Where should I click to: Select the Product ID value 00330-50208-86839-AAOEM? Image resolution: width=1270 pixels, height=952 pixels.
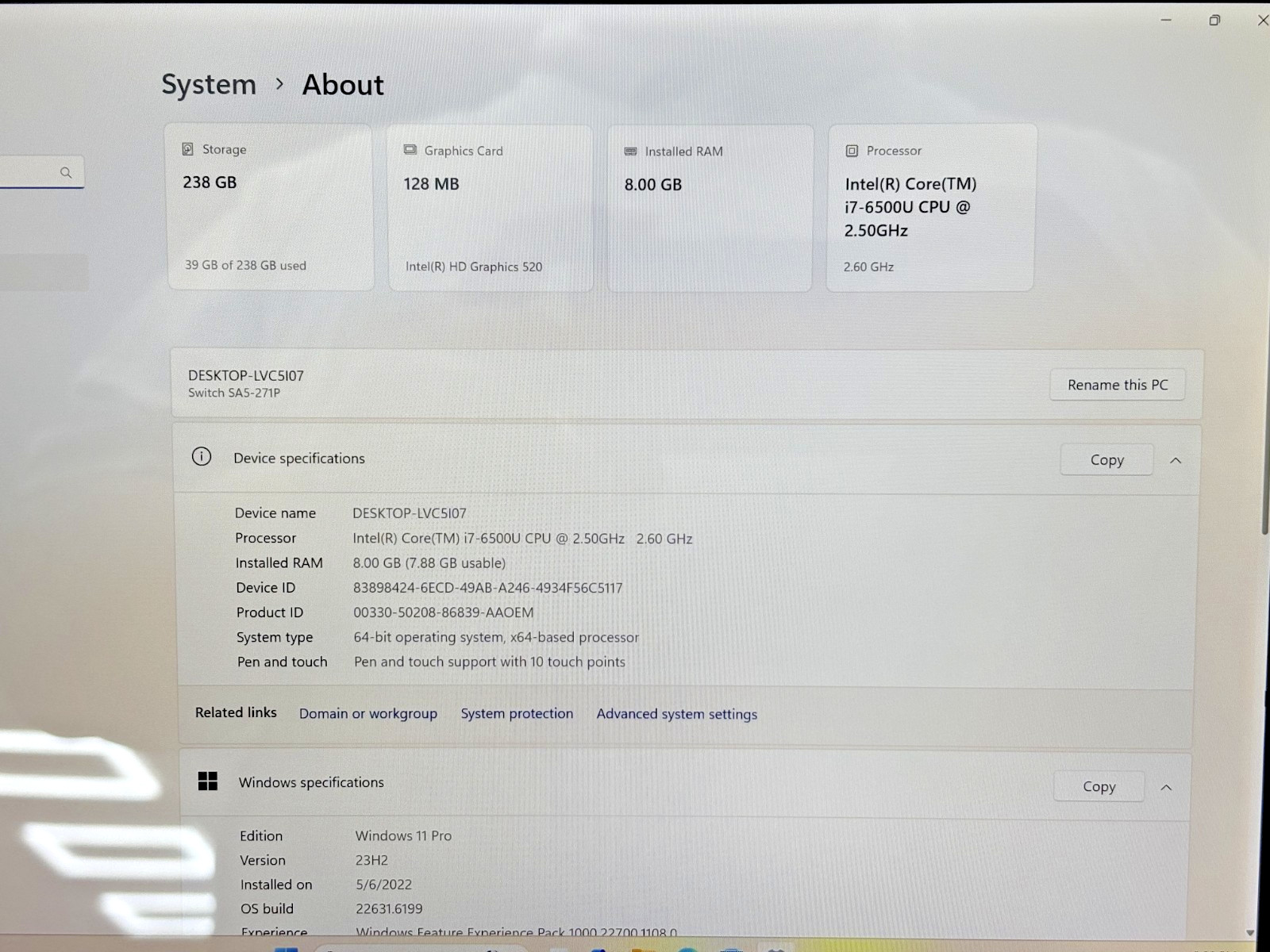coord(444,612)
